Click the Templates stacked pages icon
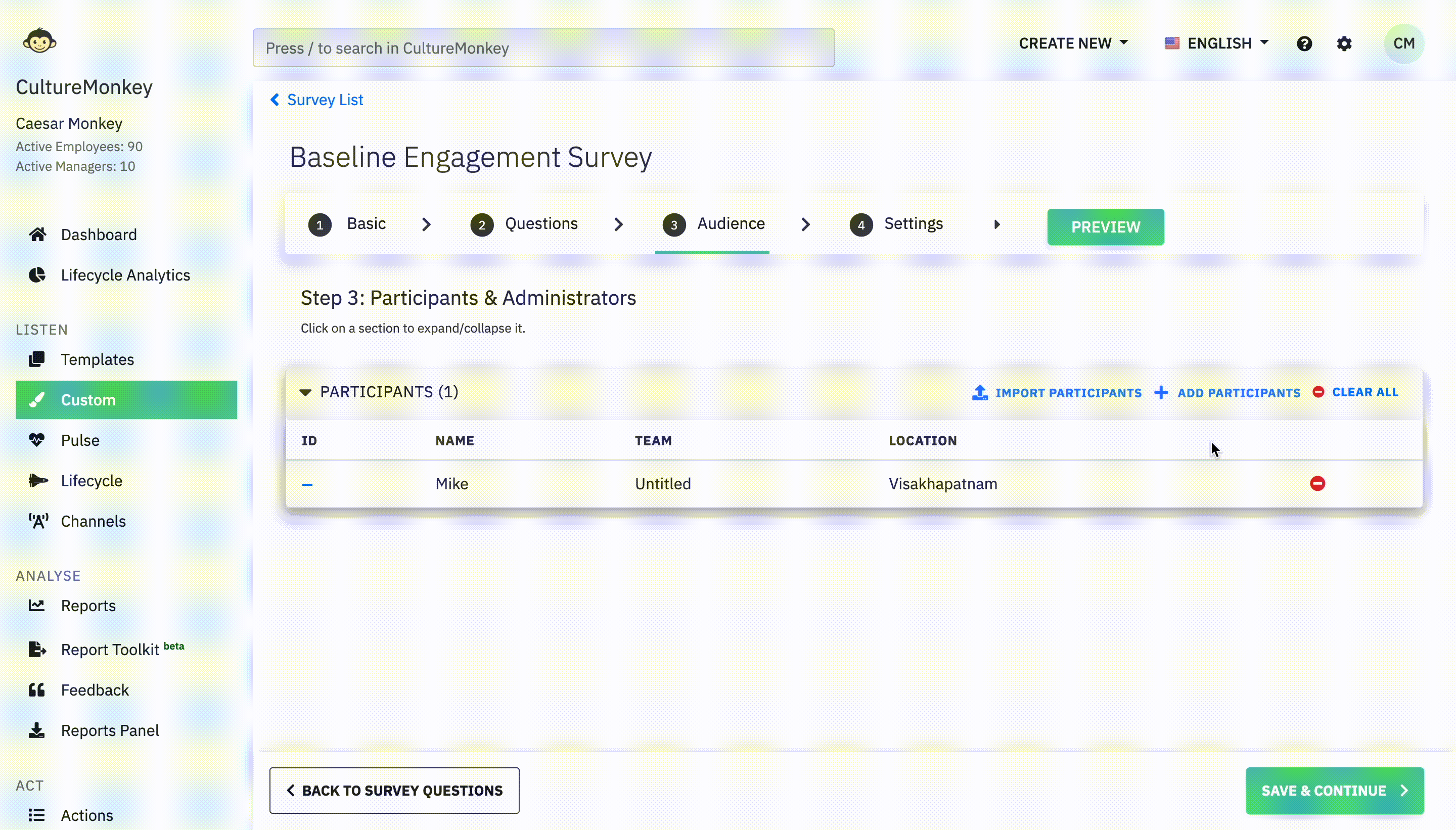The height and width of the screenshot is (830, 1456). click(x=36, y=359)
